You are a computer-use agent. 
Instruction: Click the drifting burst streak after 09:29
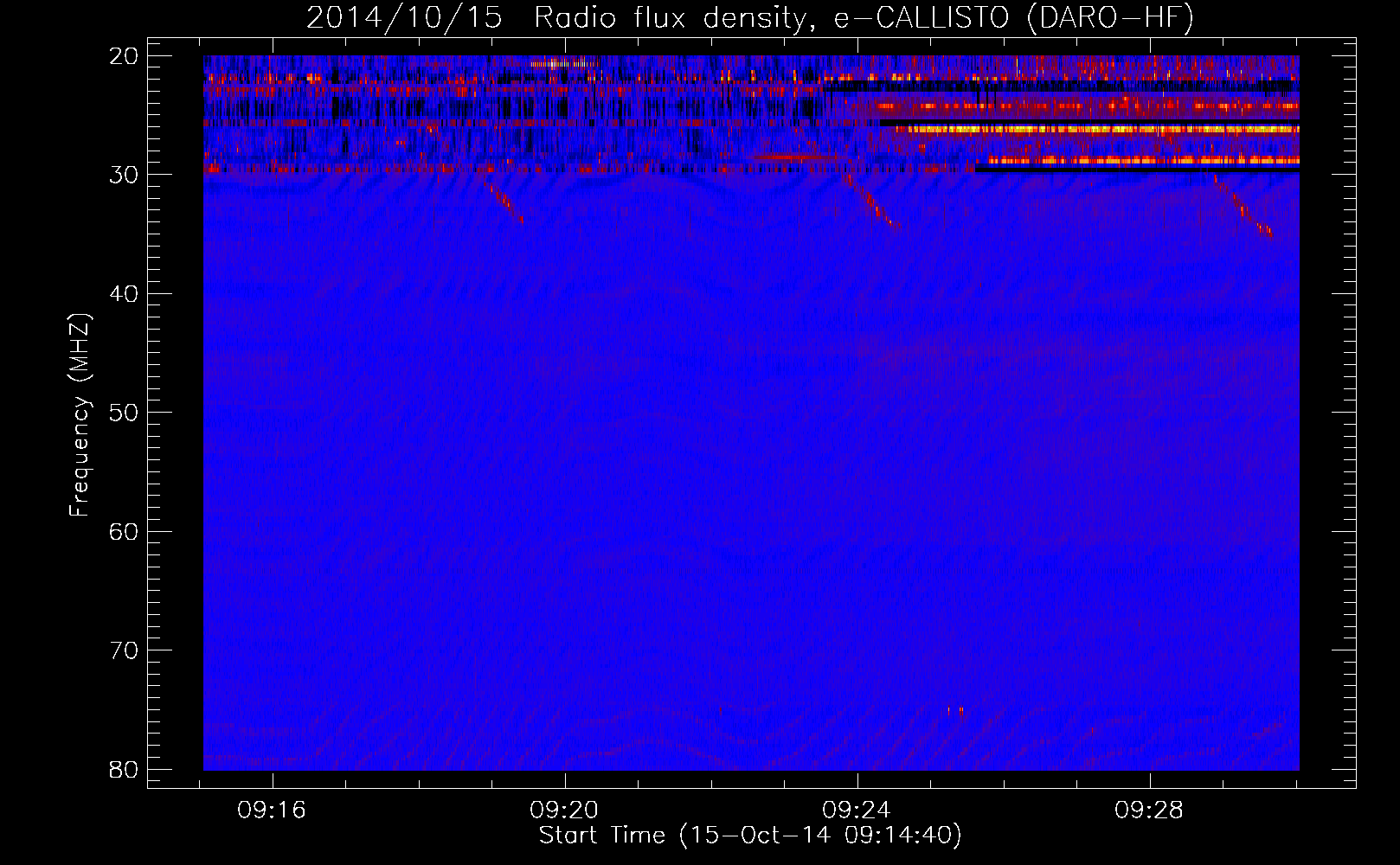click(x=1243, y=206)
